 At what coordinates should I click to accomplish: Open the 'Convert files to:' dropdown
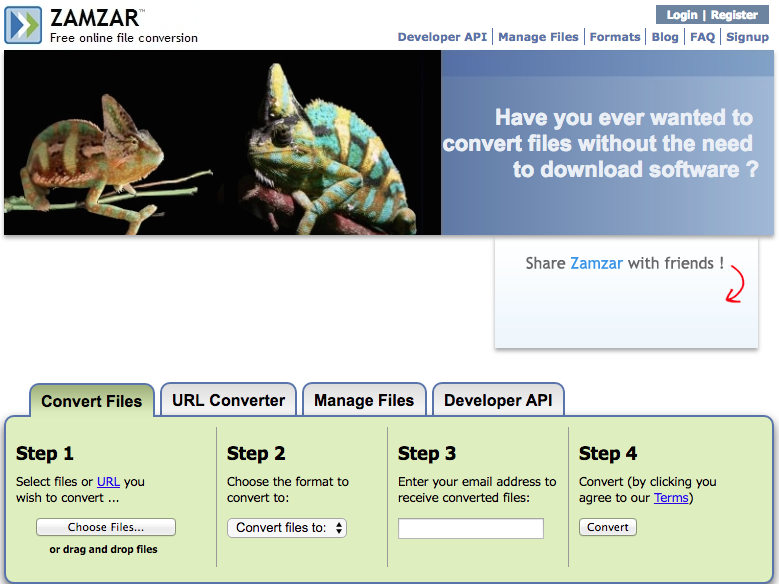[x=287, y=527]
